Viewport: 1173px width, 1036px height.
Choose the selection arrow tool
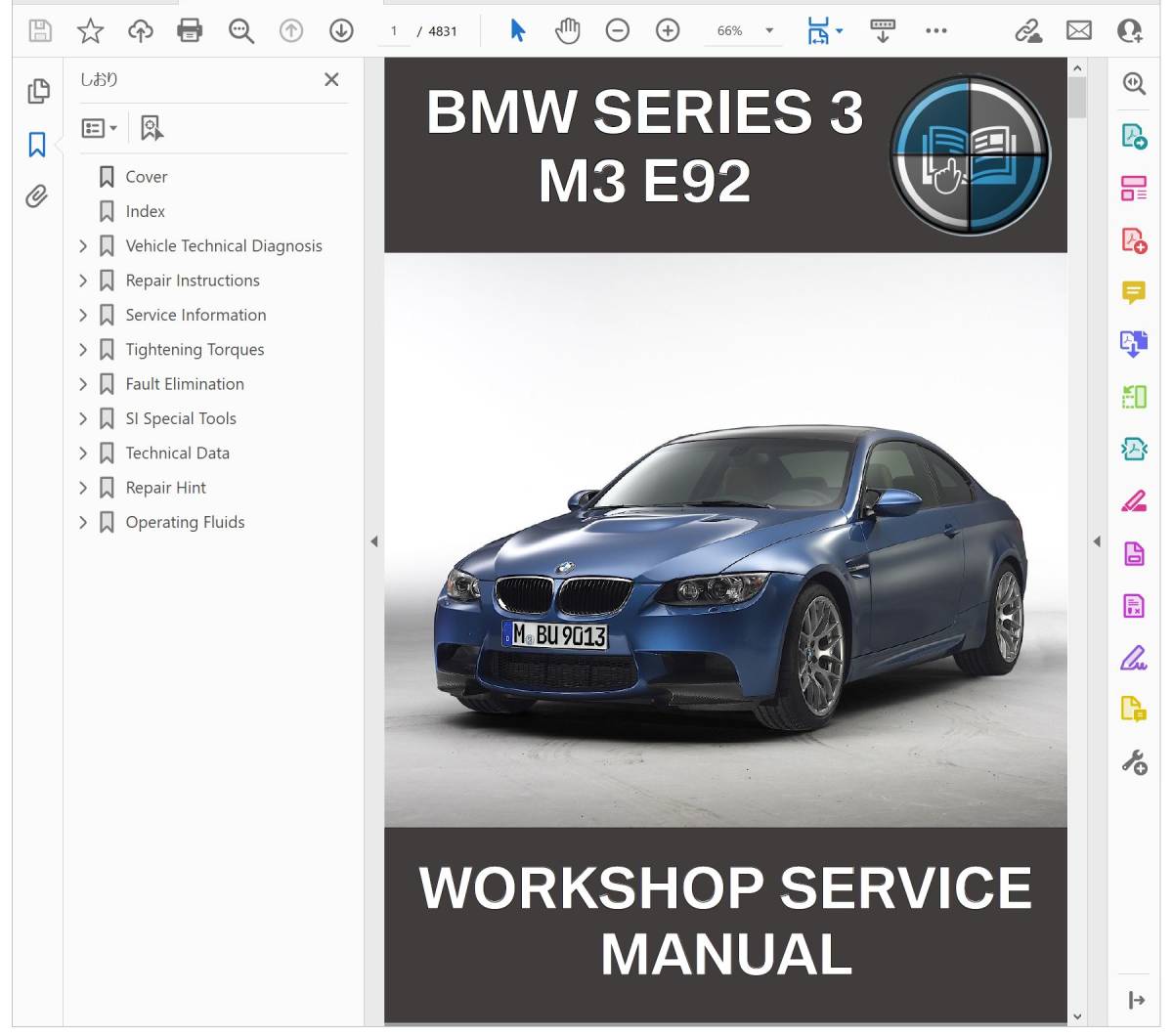coord(518,31)
